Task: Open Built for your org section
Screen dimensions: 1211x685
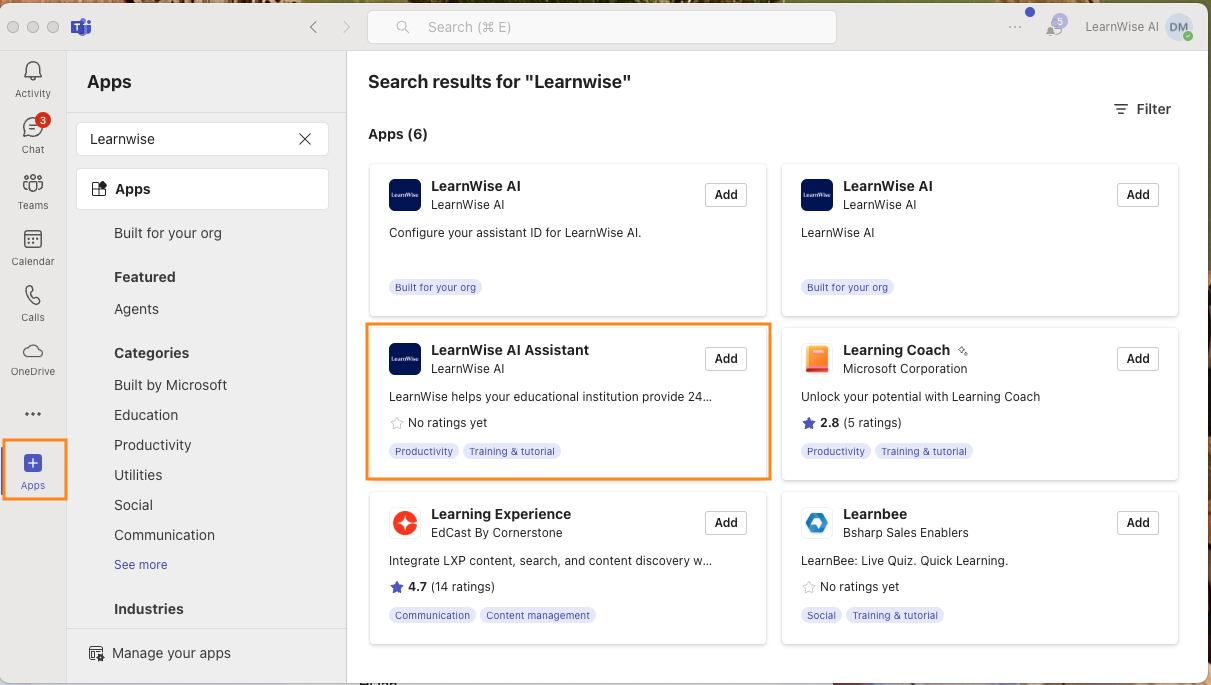Action: pyautogui.click(x=168, y=233)
